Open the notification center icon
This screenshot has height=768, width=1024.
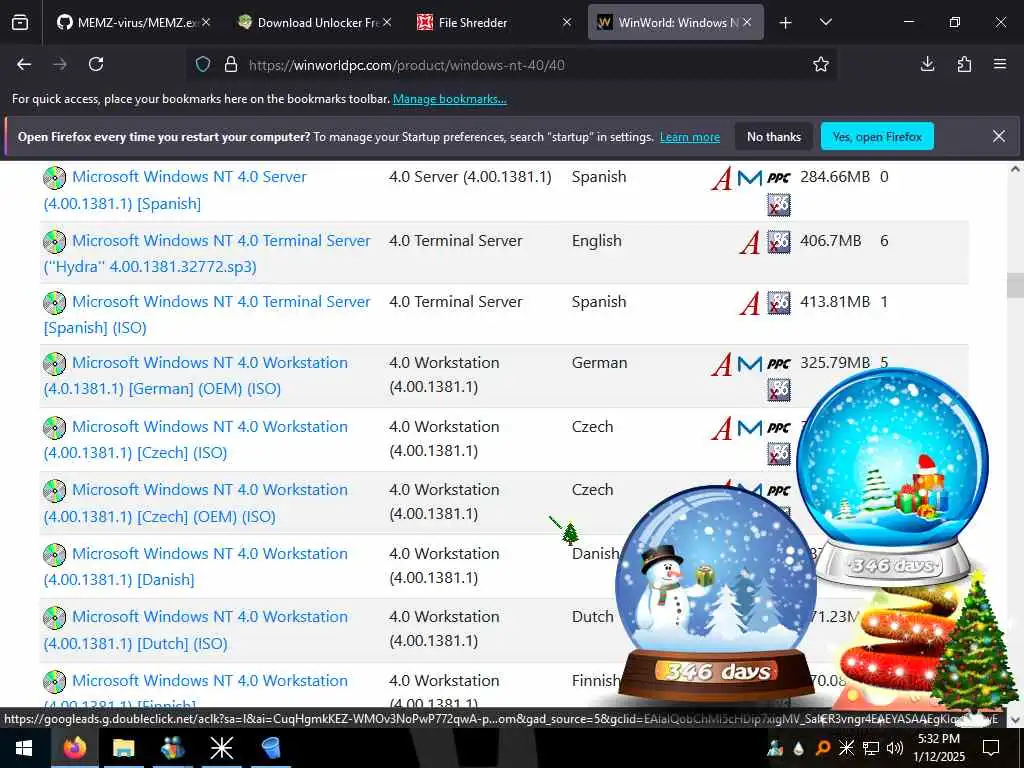[x=991, y=748]
